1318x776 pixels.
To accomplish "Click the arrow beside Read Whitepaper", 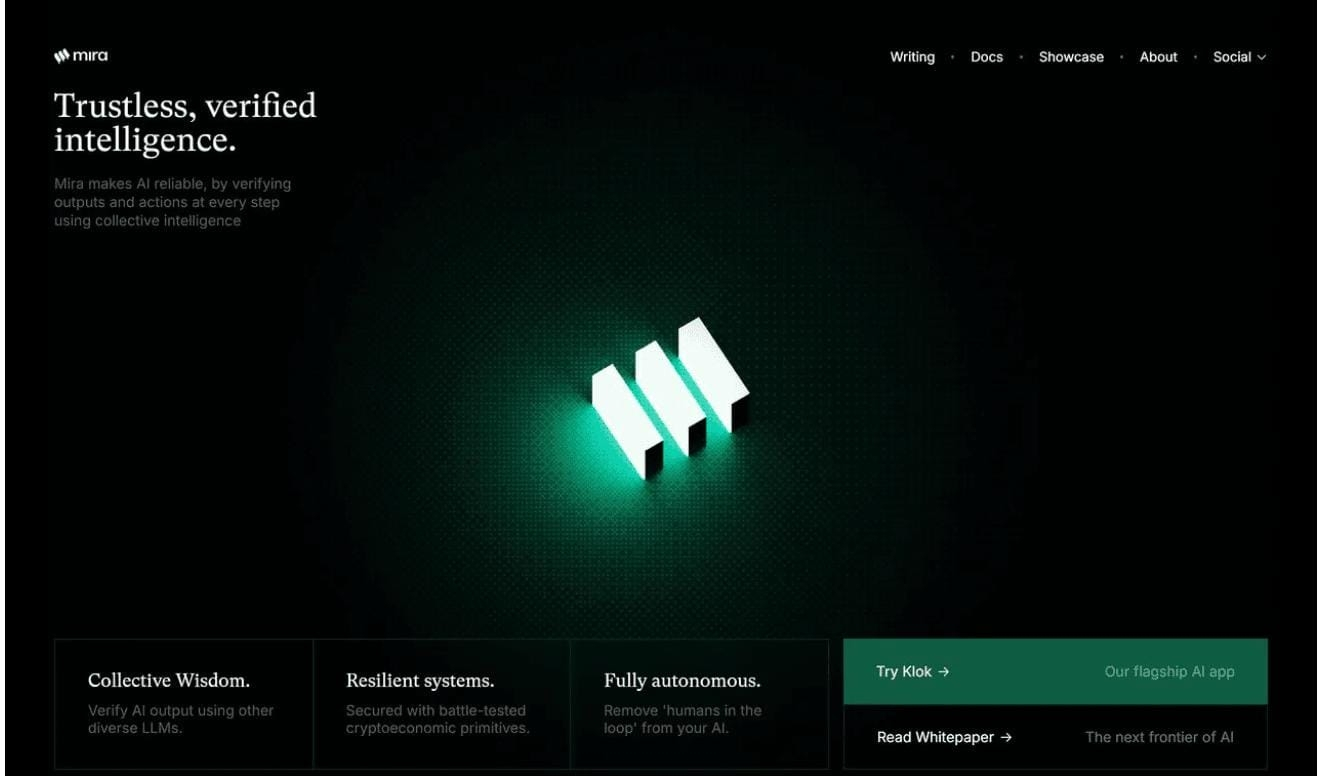I will [1006, 737].
